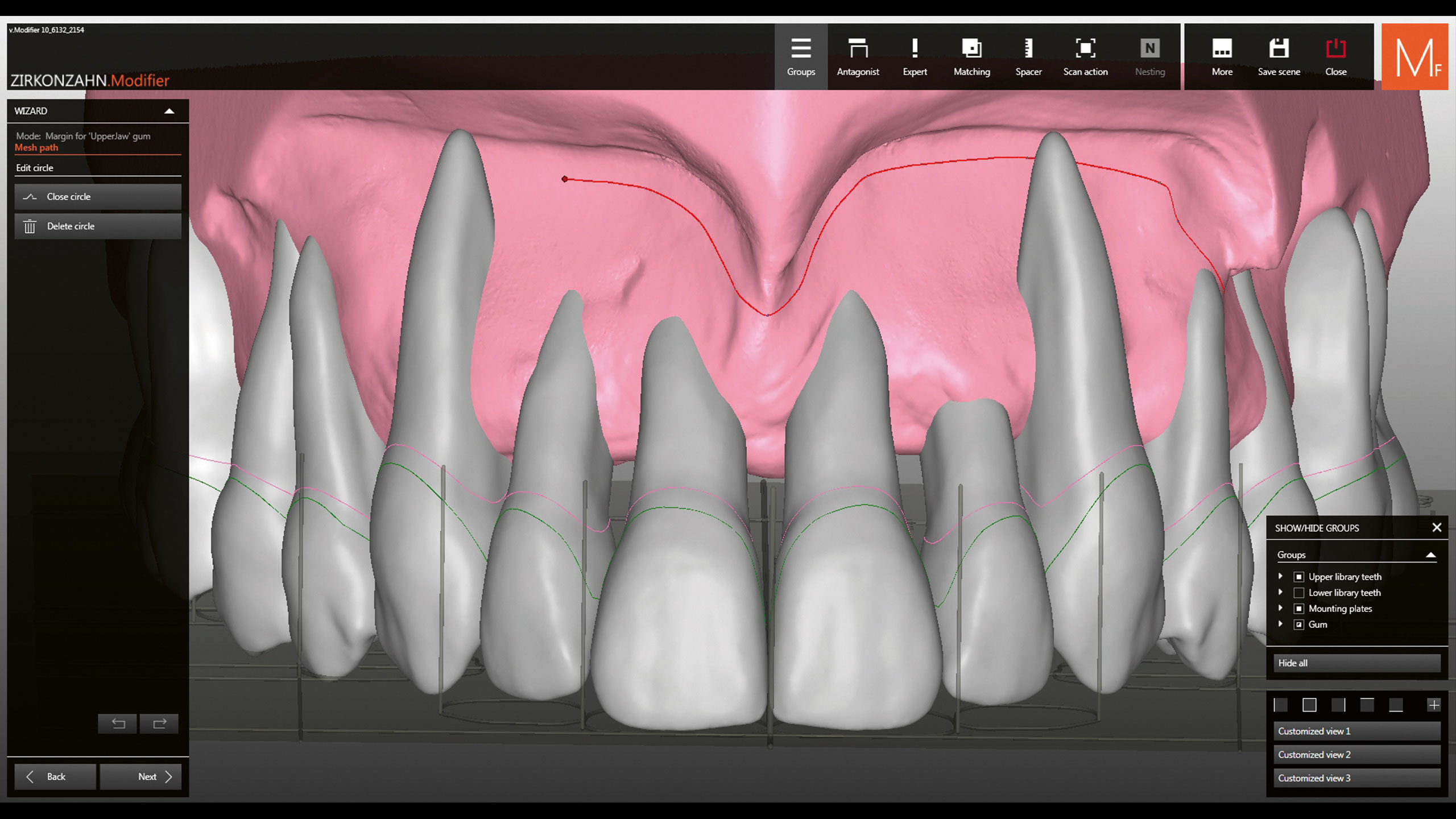
Task: Click the undo arrow in wizard panel
Action: click(118, 723)
